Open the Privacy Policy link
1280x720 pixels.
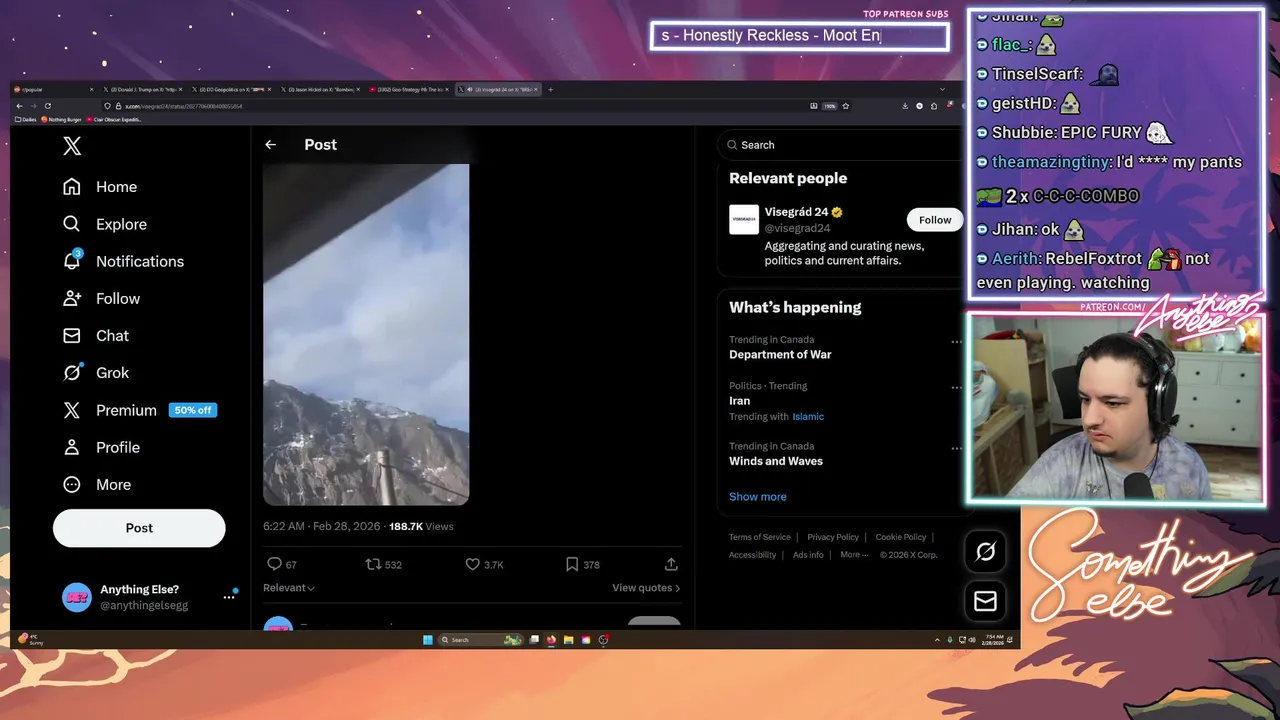pos(833,537)
